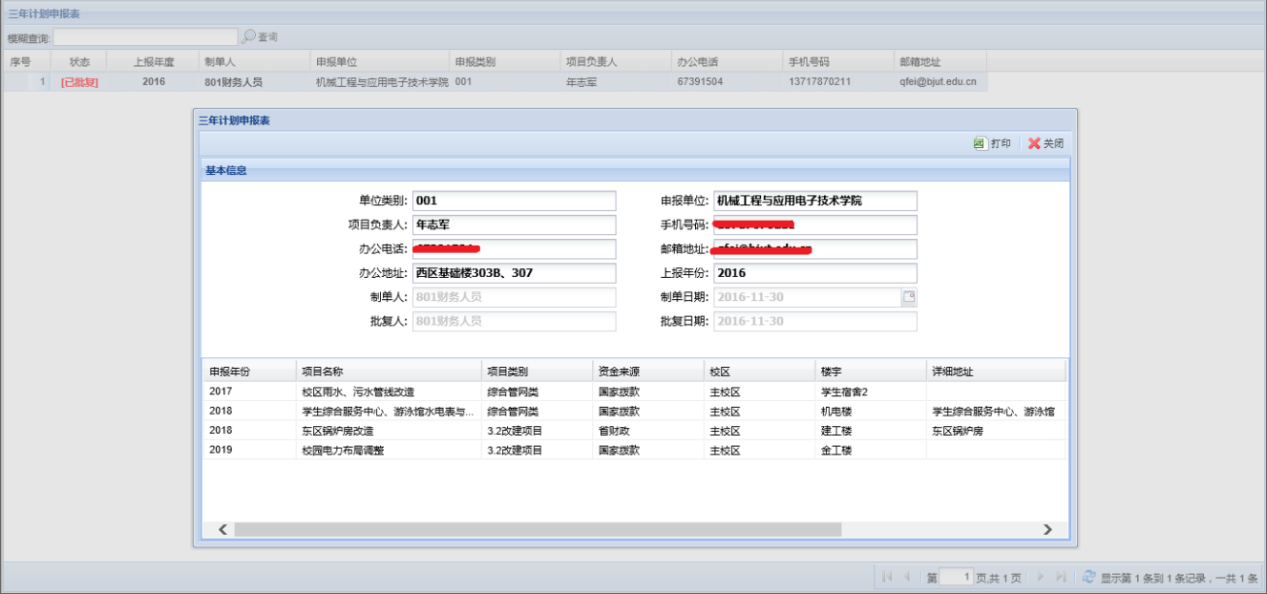Click the magnifier search (查询) icon

[x=248, y=37]
